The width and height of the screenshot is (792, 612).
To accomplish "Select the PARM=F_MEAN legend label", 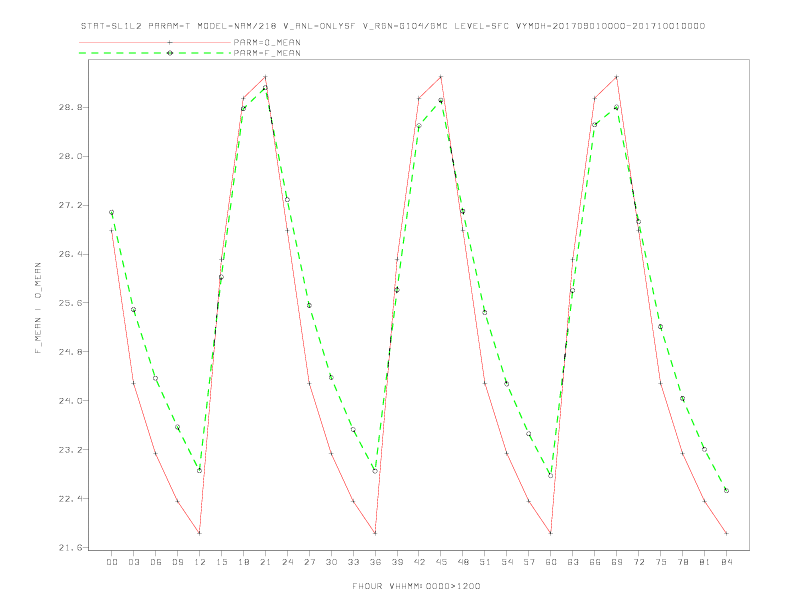I will [267, 53].
